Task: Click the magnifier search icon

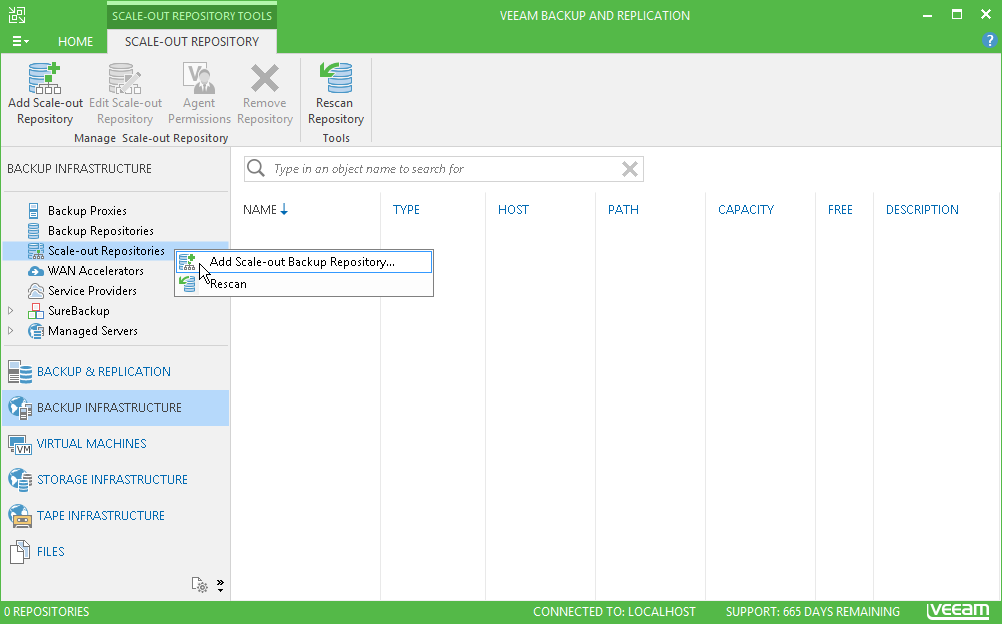Action: tap(256, 168)
